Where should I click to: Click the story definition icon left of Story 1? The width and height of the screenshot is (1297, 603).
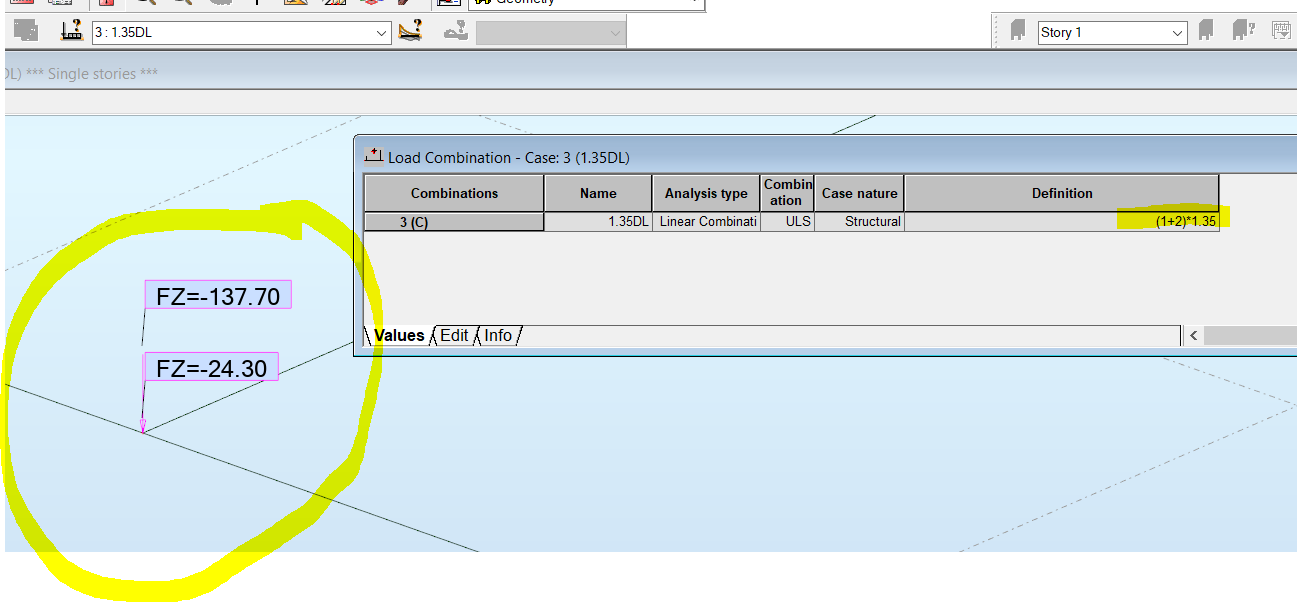1016,31
